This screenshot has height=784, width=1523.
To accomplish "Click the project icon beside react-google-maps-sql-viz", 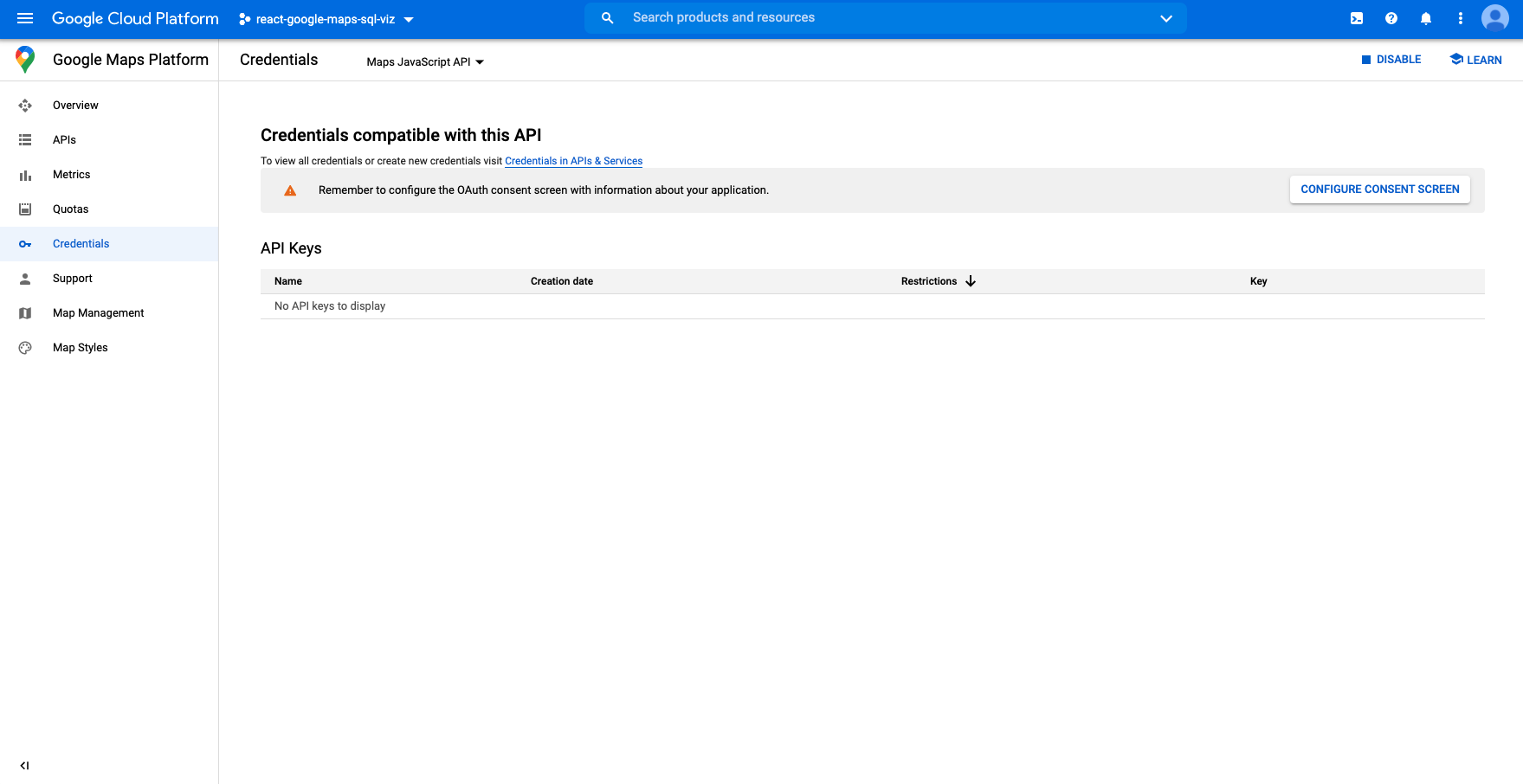I will [x=245, y=19].
